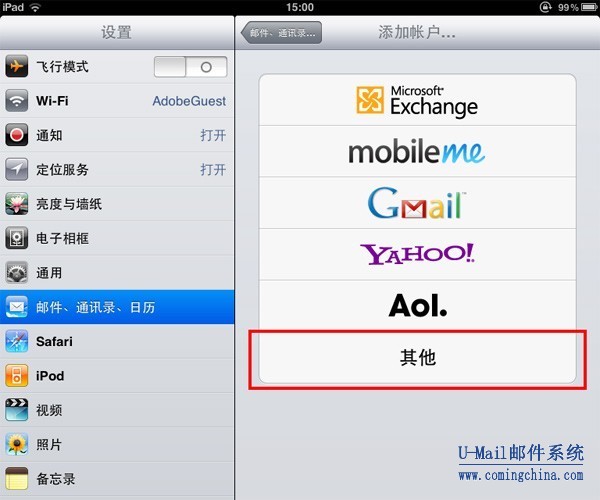Select AdobeGuest Wi-Fi network value

(189, 101)
